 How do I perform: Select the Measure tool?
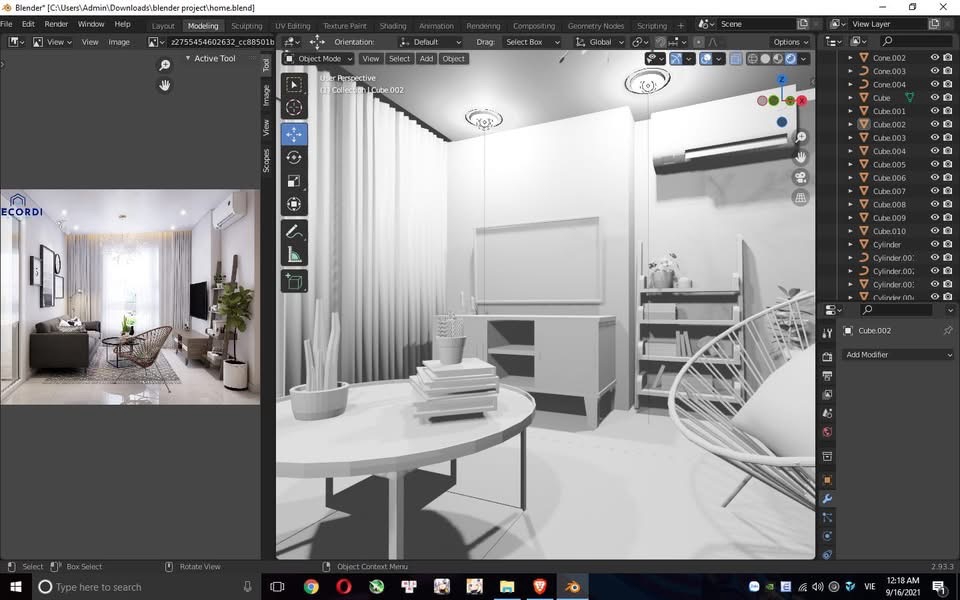(x=294, y=255)
